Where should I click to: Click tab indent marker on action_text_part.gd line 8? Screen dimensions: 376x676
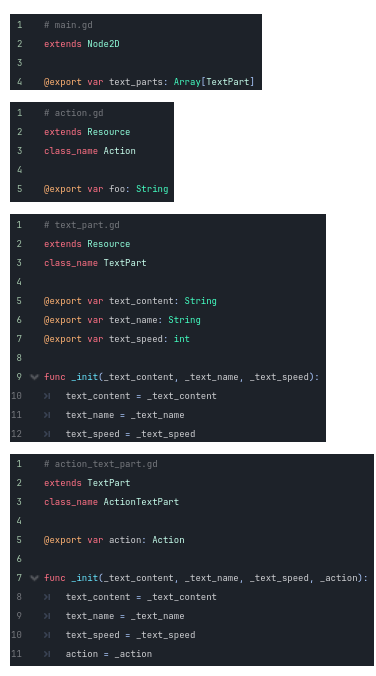(47, 597)
